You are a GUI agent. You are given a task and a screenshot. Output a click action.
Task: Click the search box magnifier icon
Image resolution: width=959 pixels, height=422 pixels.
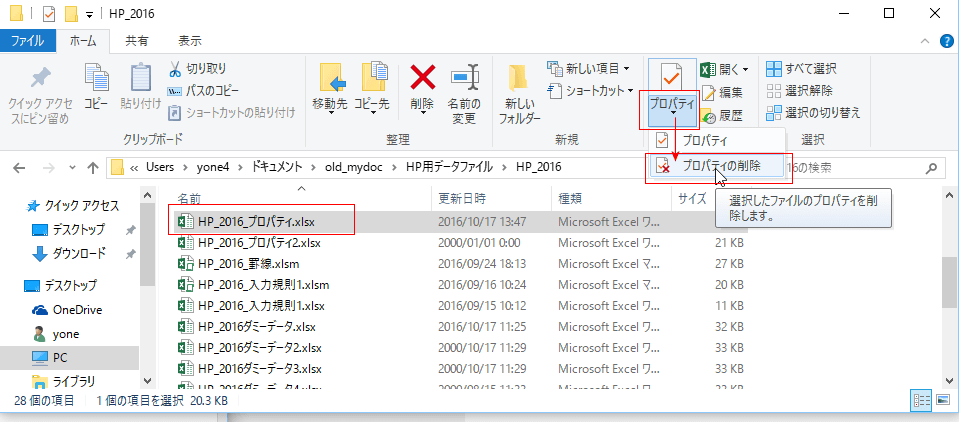931,167
